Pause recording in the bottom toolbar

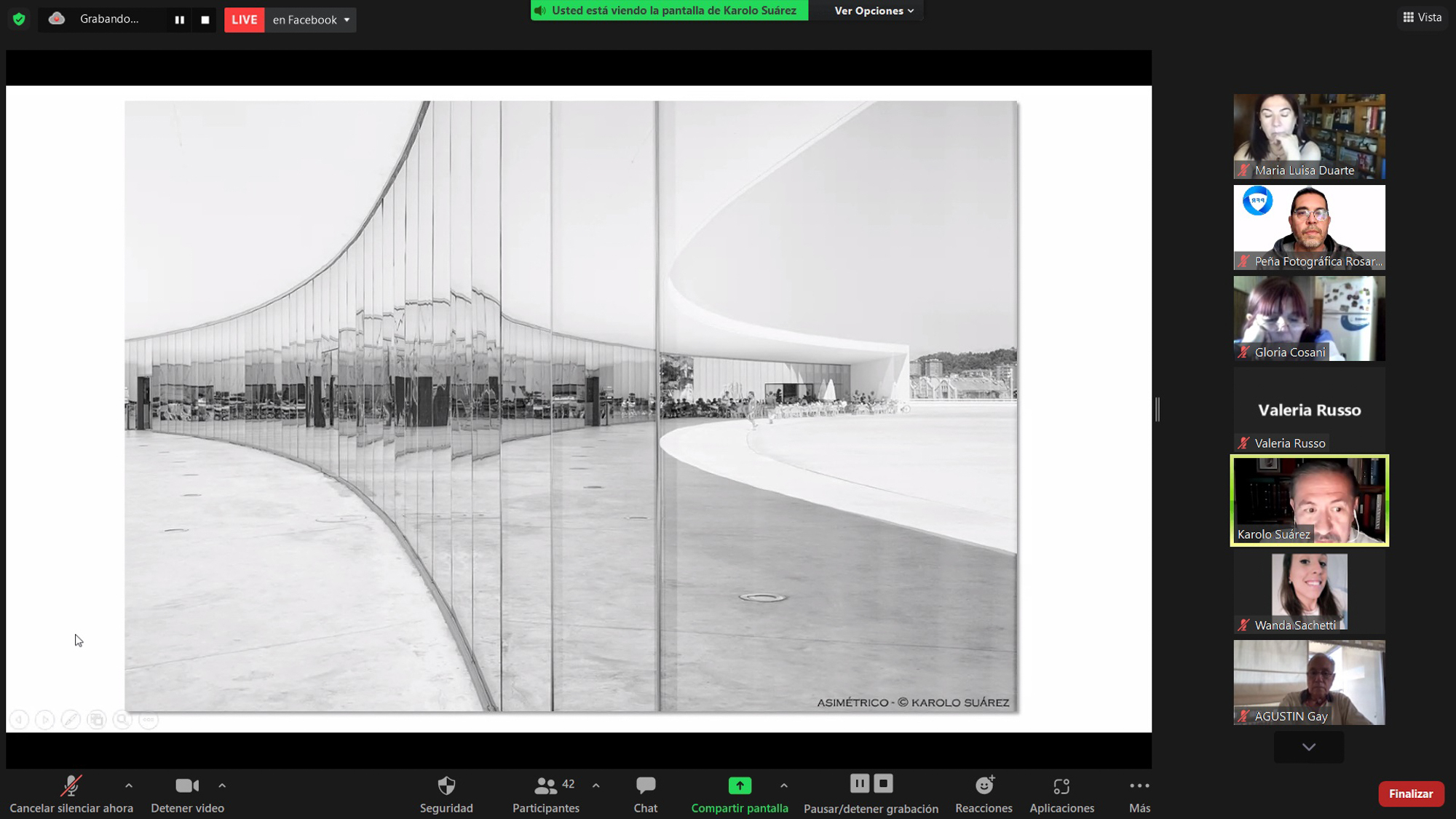[x=859, y=783]
